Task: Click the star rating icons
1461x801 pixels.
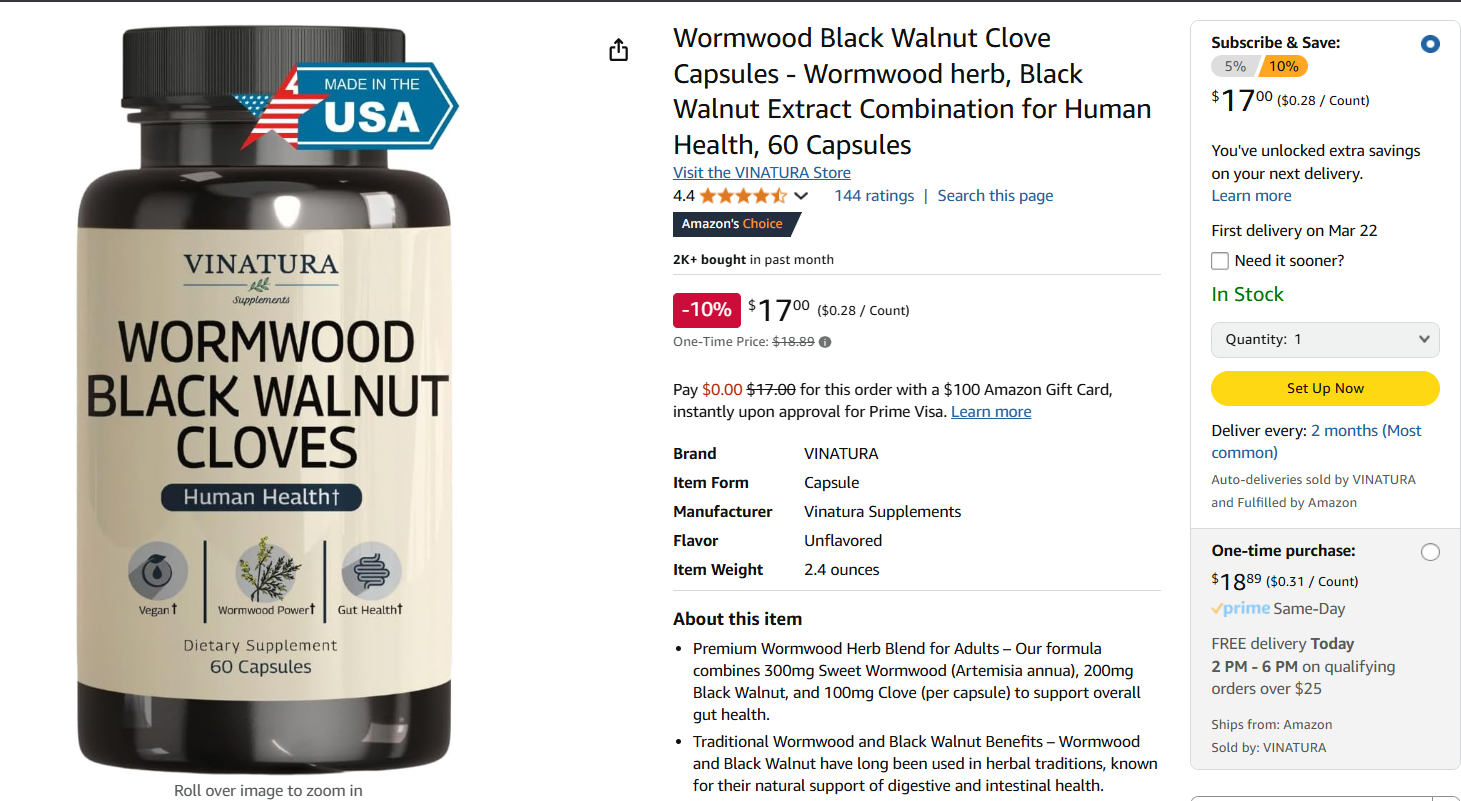Action: (x=743, y=196)
